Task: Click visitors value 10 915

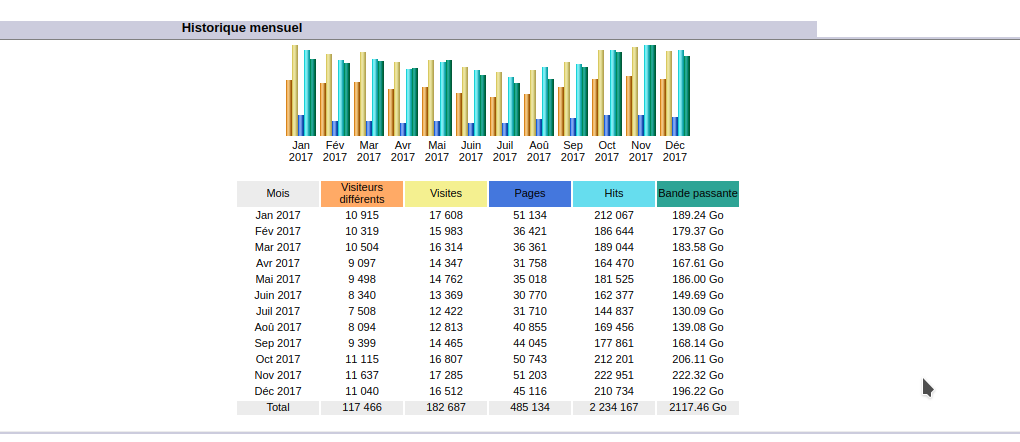Action: coord(362,215)
